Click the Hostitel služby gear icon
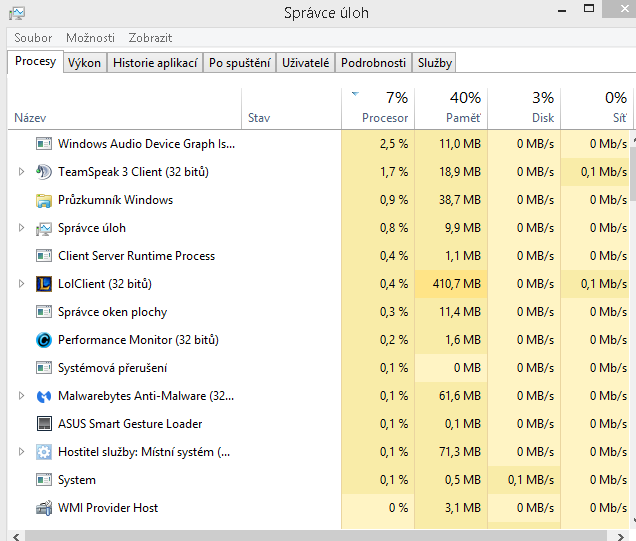Viewport: 636px width, 541px height. pyautogui.click(x=43, y=452)
